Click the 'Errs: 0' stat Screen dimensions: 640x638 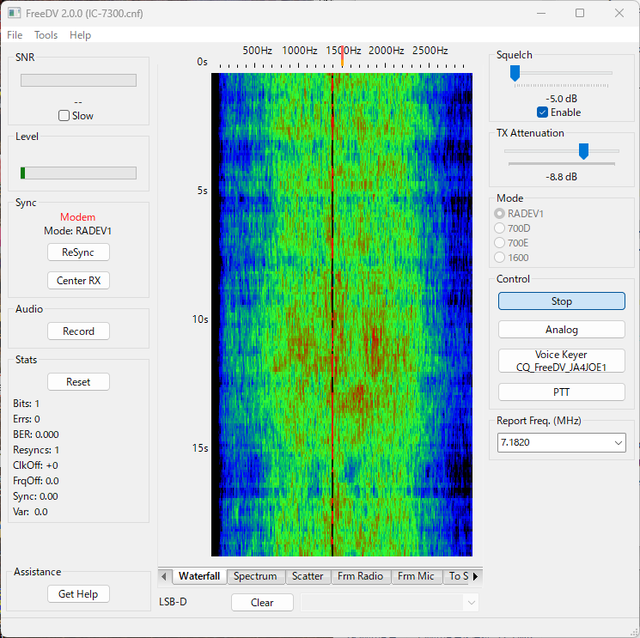[27, 419]
